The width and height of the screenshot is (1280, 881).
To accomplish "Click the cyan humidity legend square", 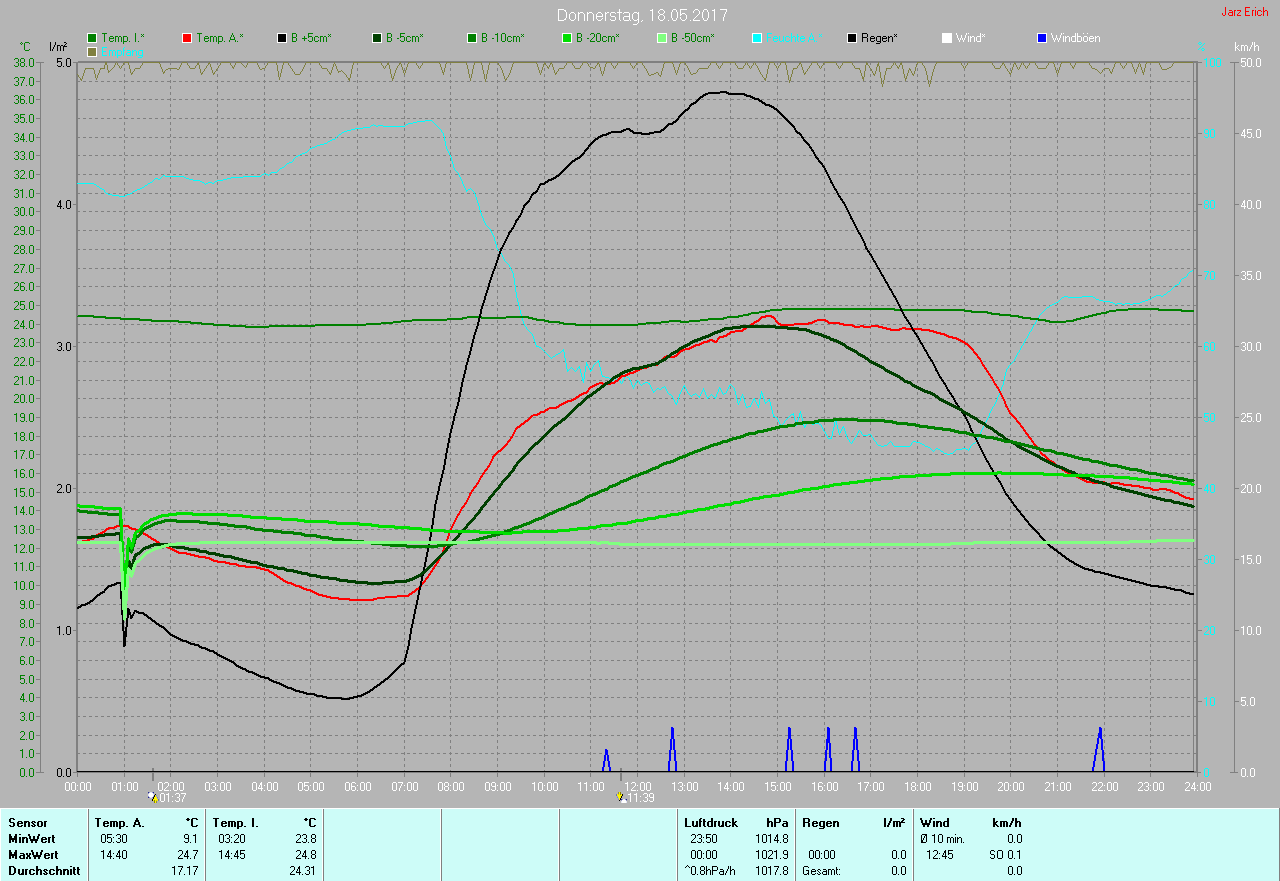I will click(x=758, y=38).
